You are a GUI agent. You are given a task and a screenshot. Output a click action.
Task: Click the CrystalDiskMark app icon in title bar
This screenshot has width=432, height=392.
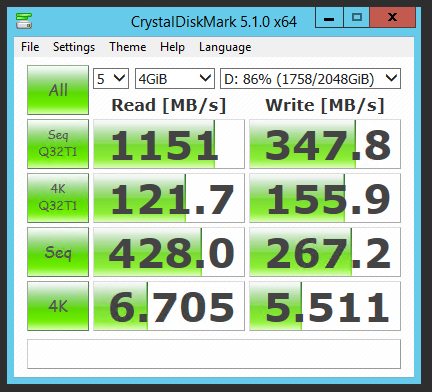click(24, 21)
